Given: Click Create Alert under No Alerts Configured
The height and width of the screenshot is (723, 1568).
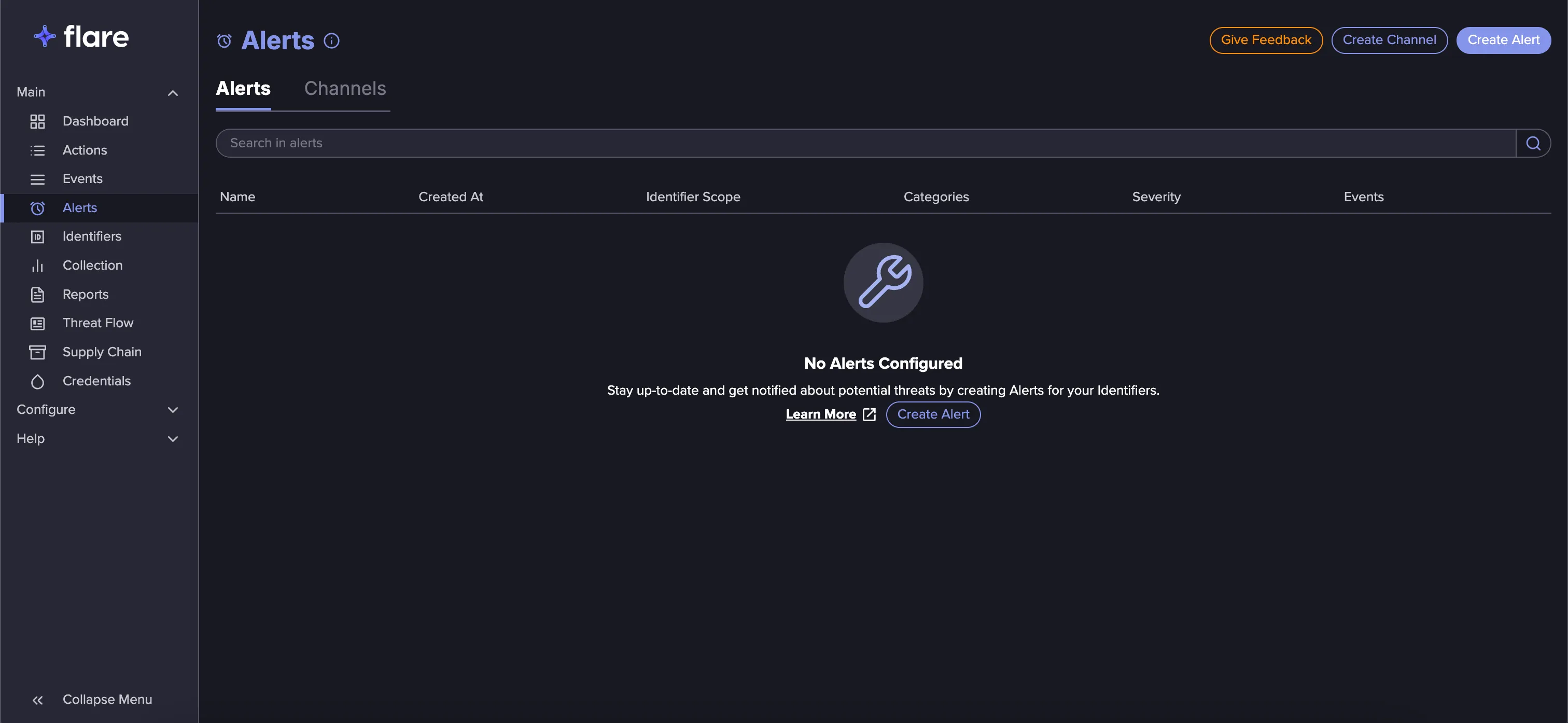Looking at the screenshot, I should pyautogui.click(x=933, y=414).
